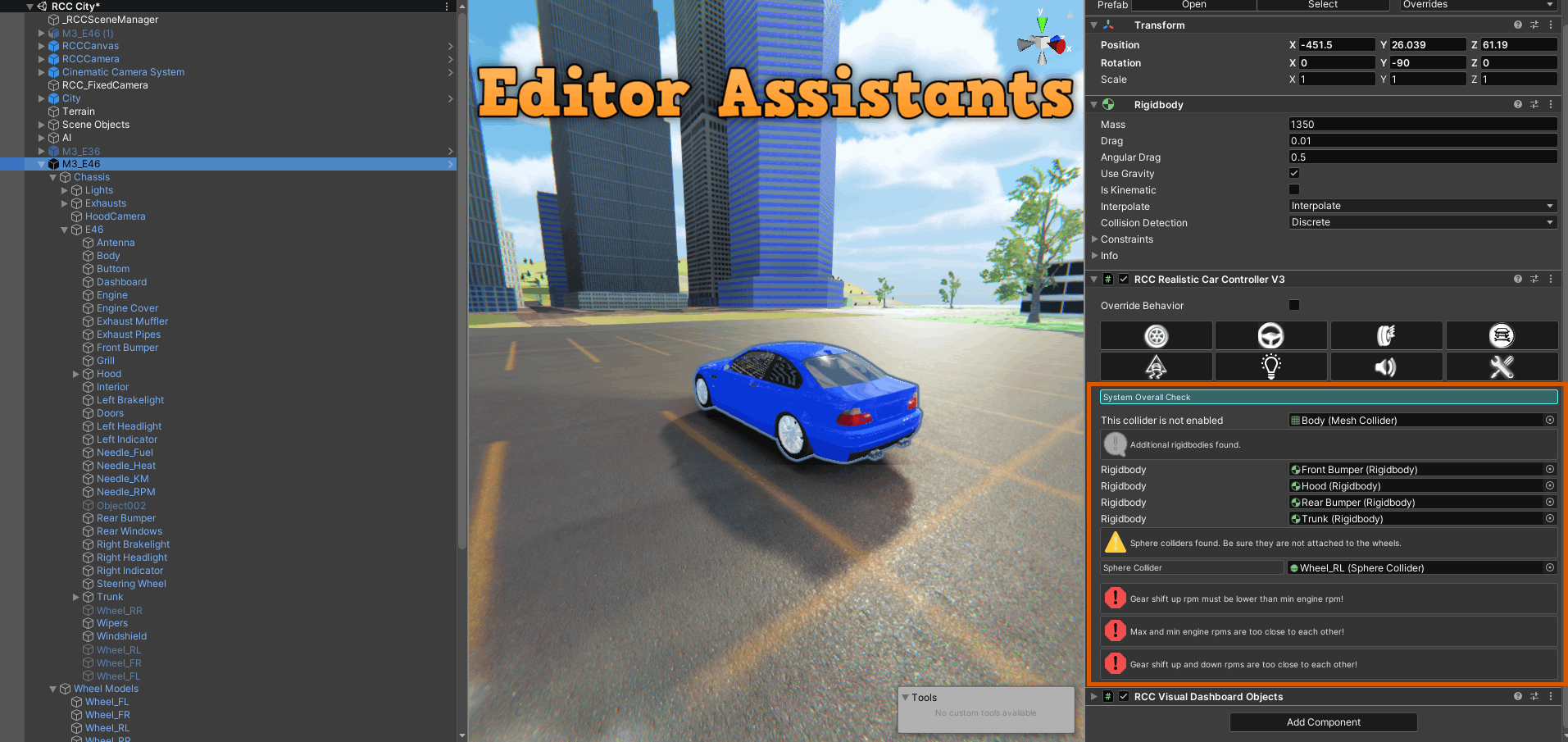Open the lights bulb icon settings
The height and width of the screenshot is (742, 1568).
pos(1270,367)
